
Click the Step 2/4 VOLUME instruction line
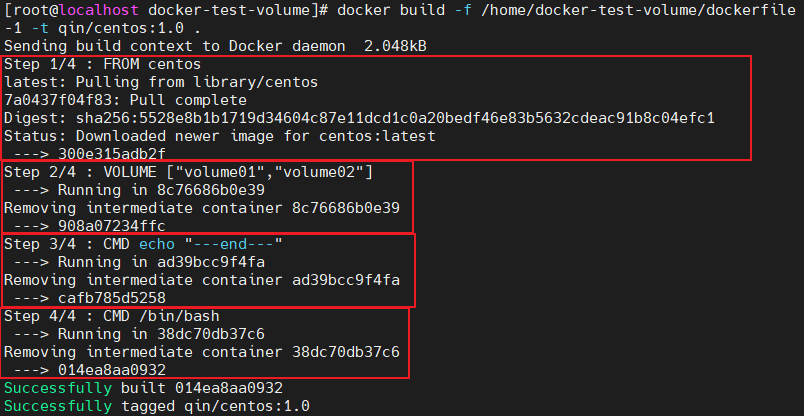(x=188, y=172)
